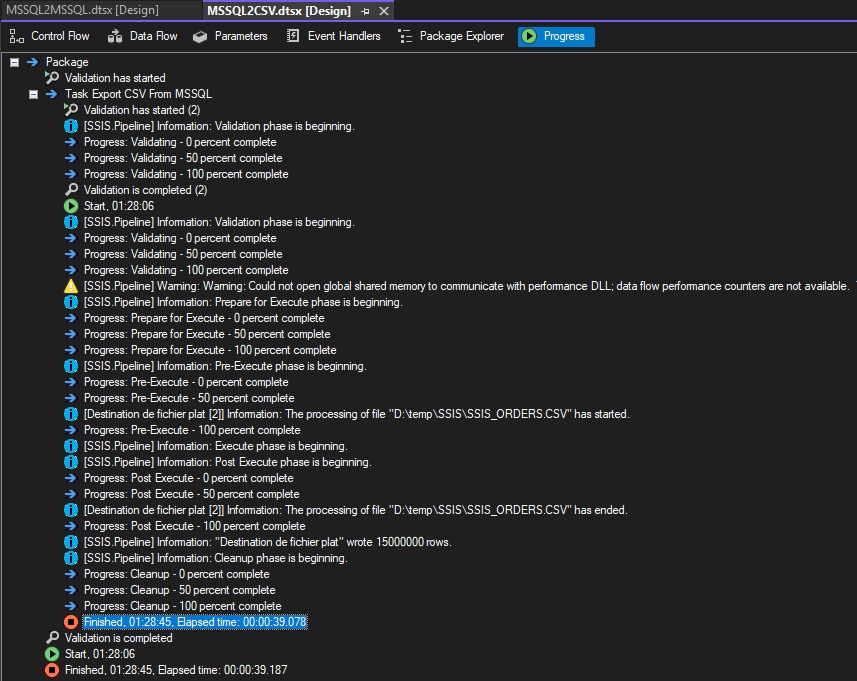Collapse the Task Export CSV From MSSQL node

pos(33,95)
